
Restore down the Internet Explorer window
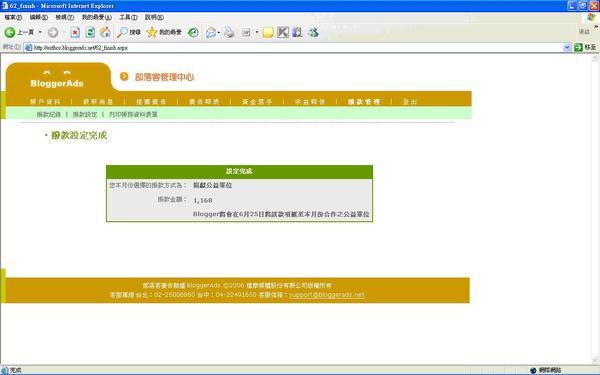click(x=583, y=5)
